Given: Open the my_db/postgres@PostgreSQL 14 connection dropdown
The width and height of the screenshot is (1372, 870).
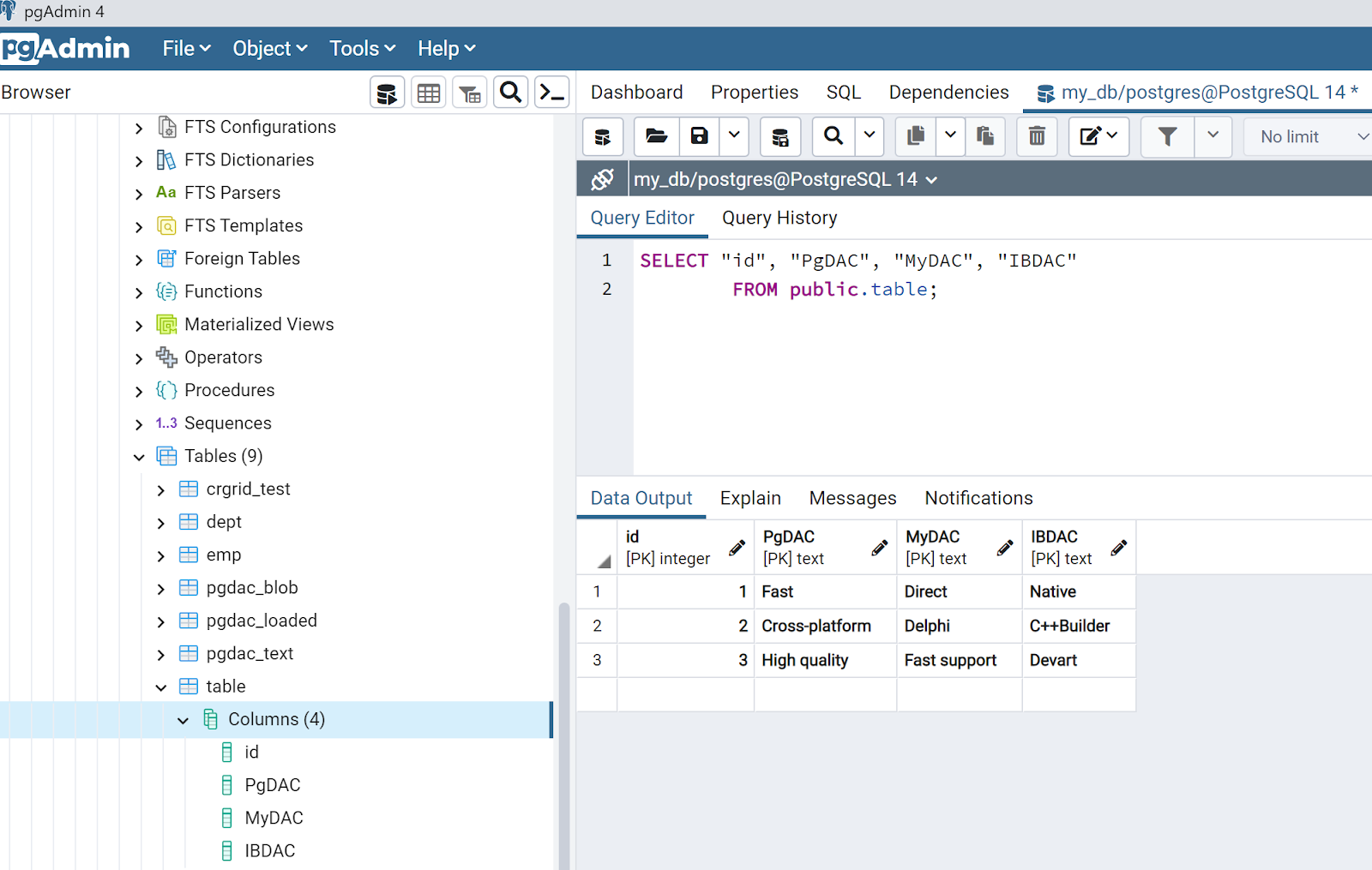Looking at the screenshot, I should [x=785, y=179].
